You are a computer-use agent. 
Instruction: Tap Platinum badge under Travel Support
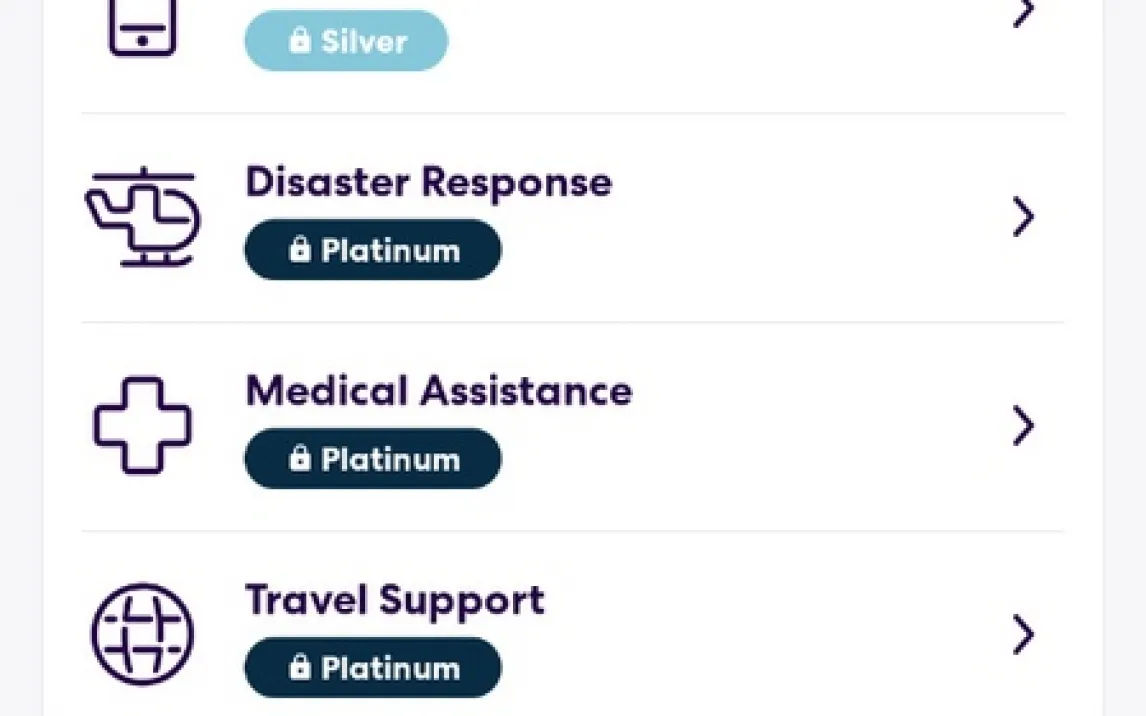pyautogui.click(x=372, y=668)
